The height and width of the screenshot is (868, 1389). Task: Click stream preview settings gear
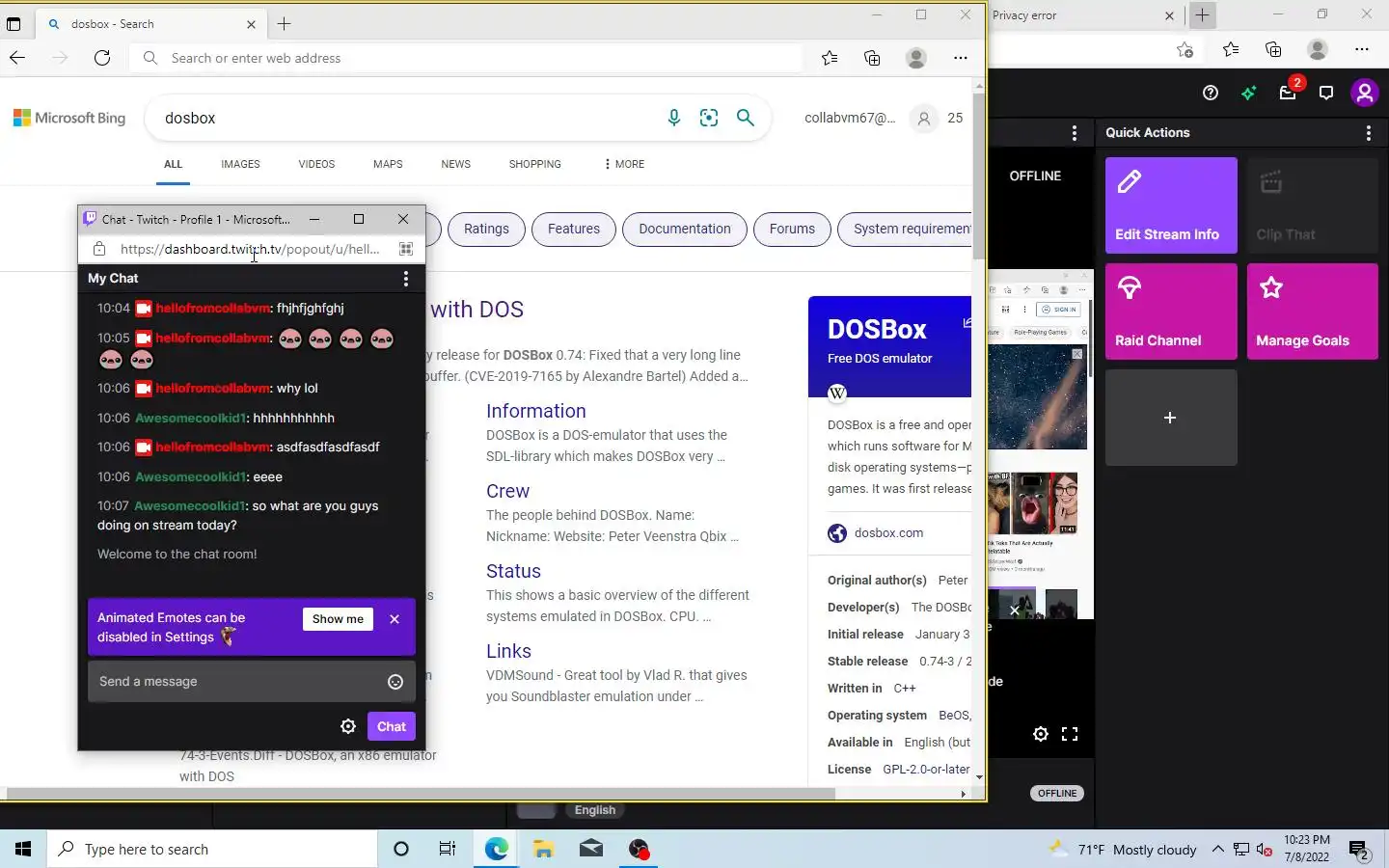[1040, 734]
